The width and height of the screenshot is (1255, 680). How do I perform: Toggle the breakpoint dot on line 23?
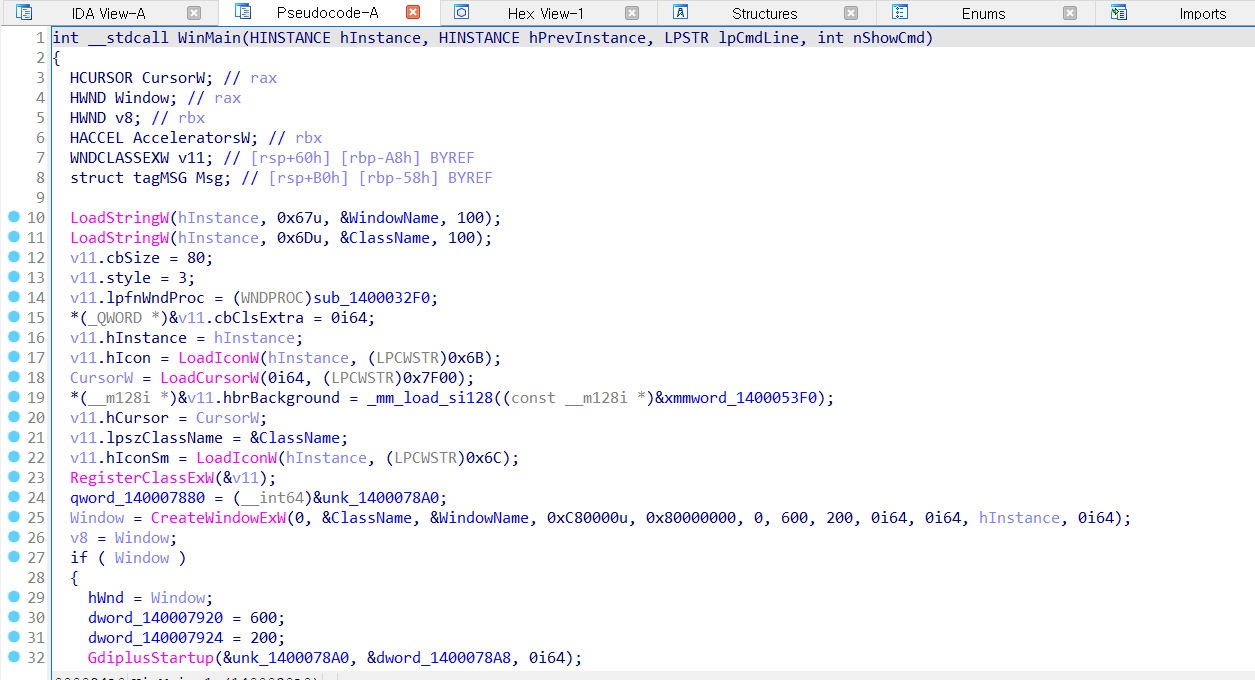(13, 478)
